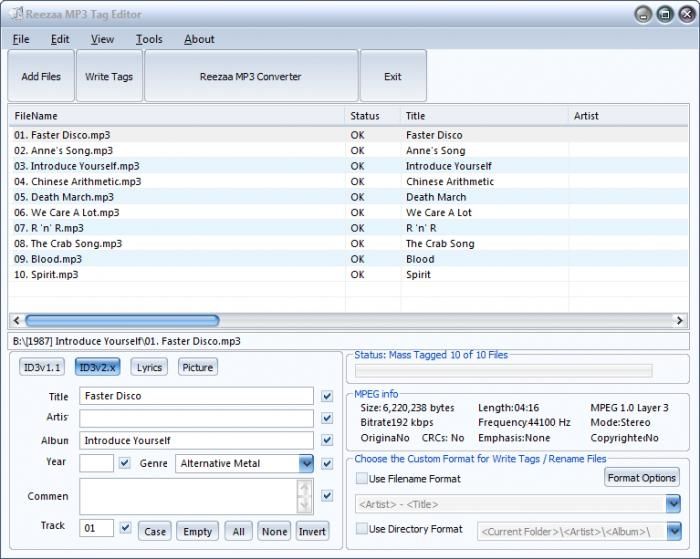Viewport: 700px width, 559px height.
Task: Open the View menu
Action: tap(102, 39)
